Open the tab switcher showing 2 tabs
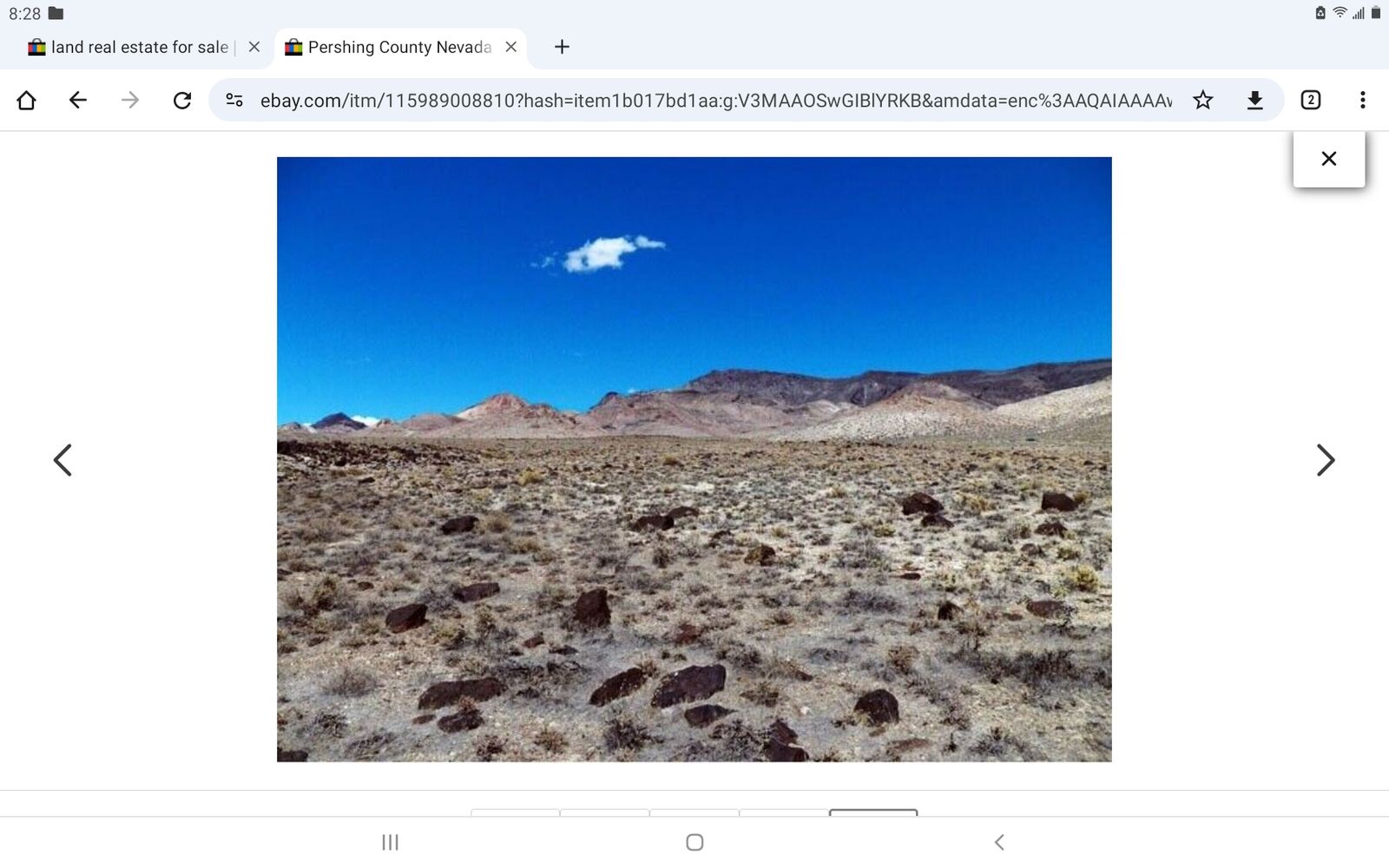Viewport: 1389px width, 868px height. click(x=1311, y=101)
